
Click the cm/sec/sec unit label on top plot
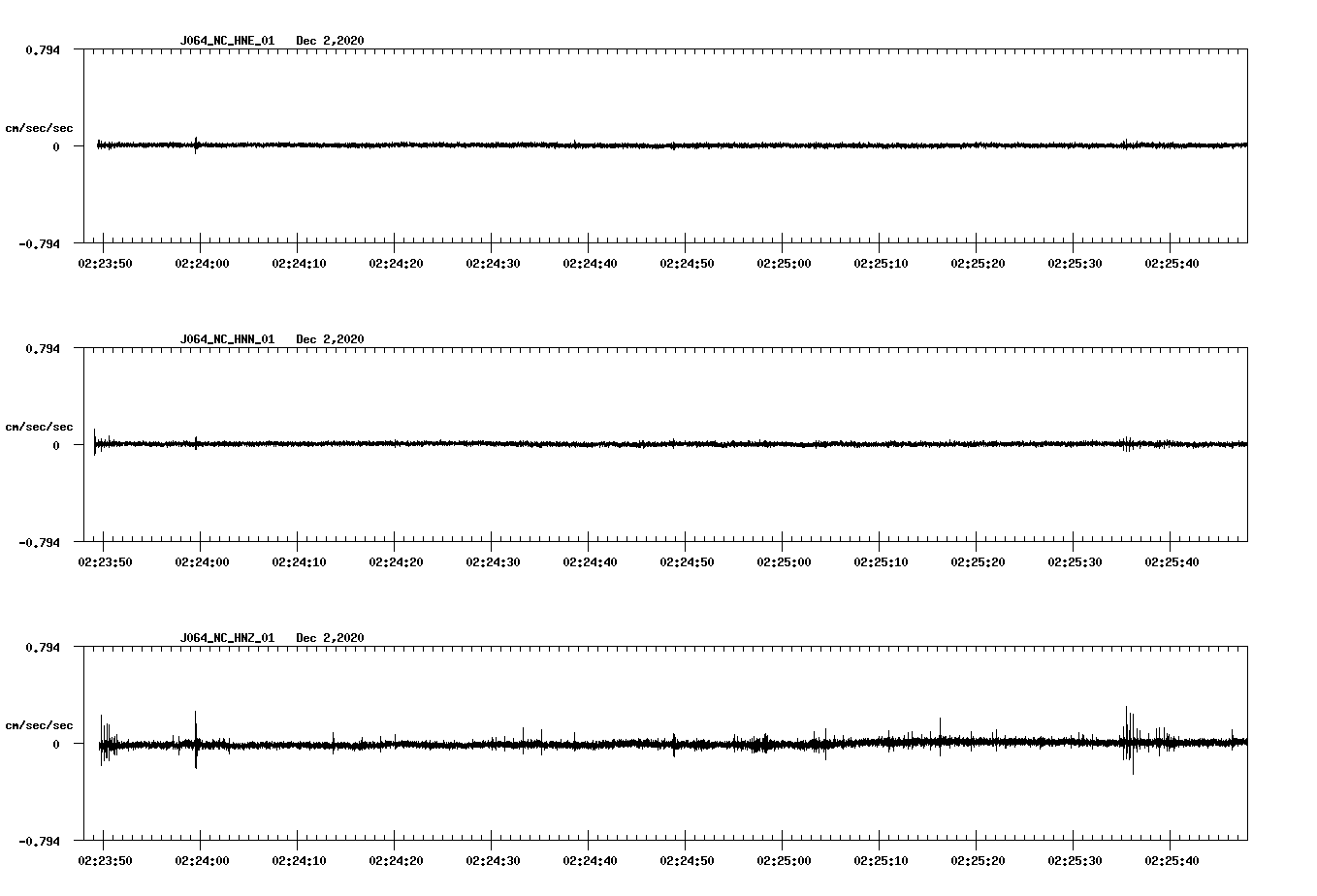(x=40, y=126)
